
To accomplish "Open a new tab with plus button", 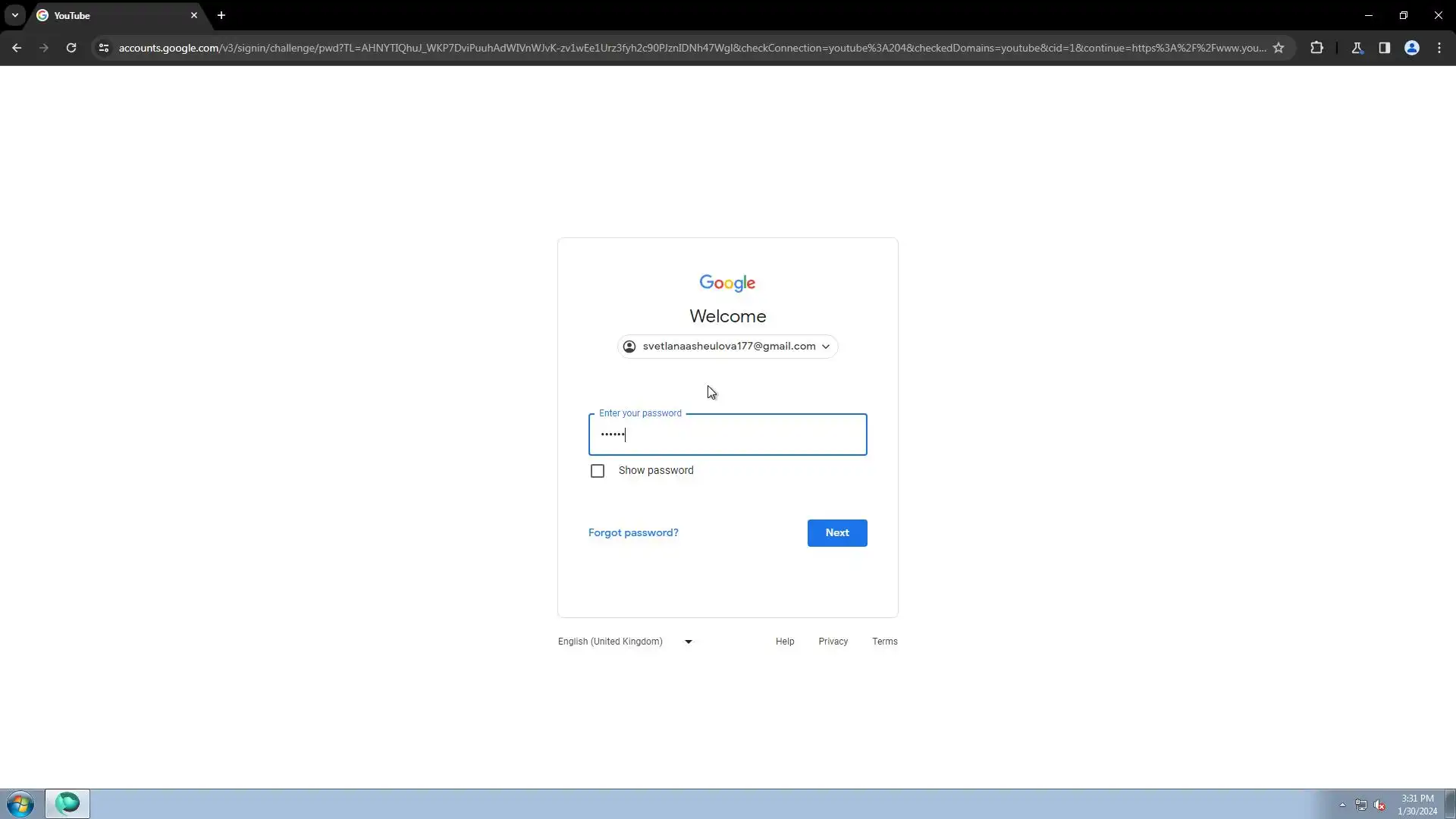I will tap(221, 15).
